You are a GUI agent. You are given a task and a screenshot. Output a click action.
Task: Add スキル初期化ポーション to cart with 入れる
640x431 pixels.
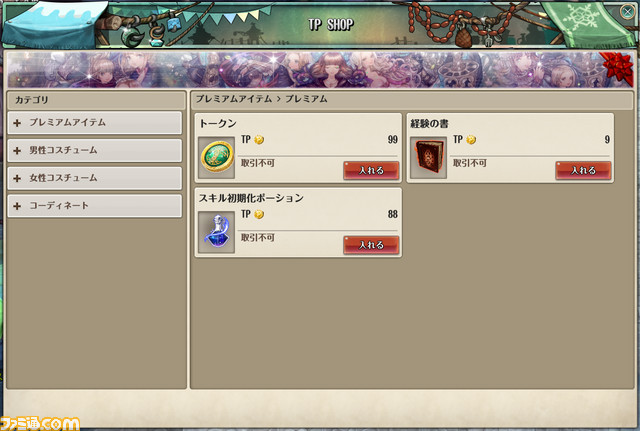tap(371, 245)
